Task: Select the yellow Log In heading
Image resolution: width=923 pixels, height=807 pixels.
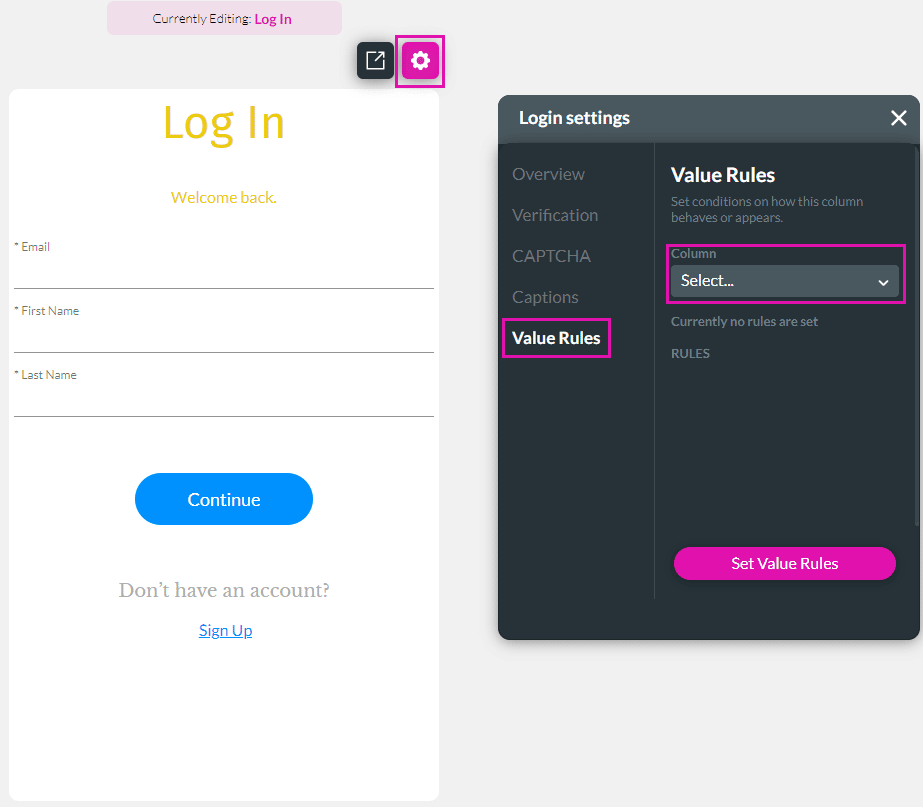Action: pos(224,123)
